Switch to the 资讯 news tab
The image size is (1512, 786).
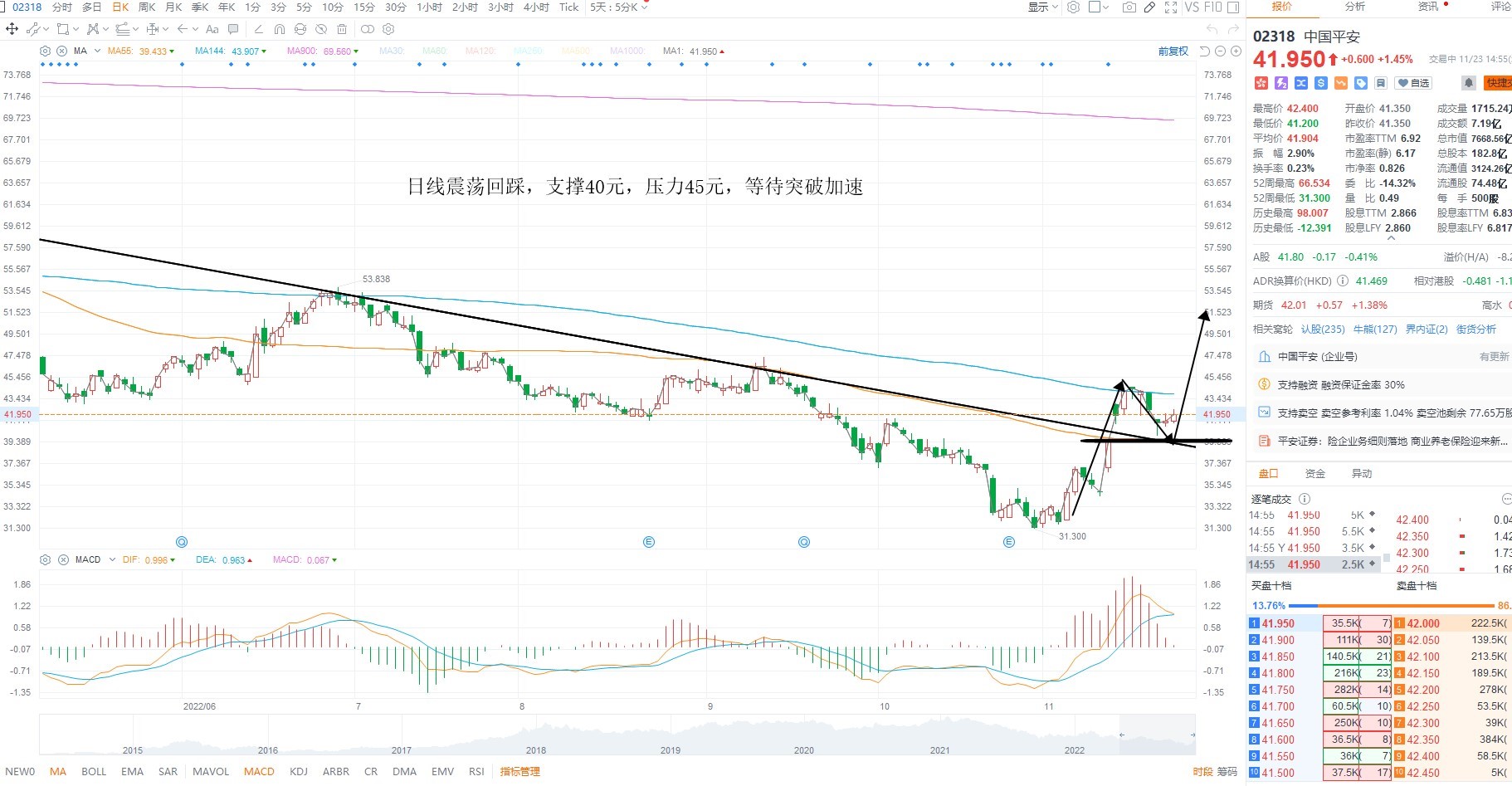(1428, 7)
